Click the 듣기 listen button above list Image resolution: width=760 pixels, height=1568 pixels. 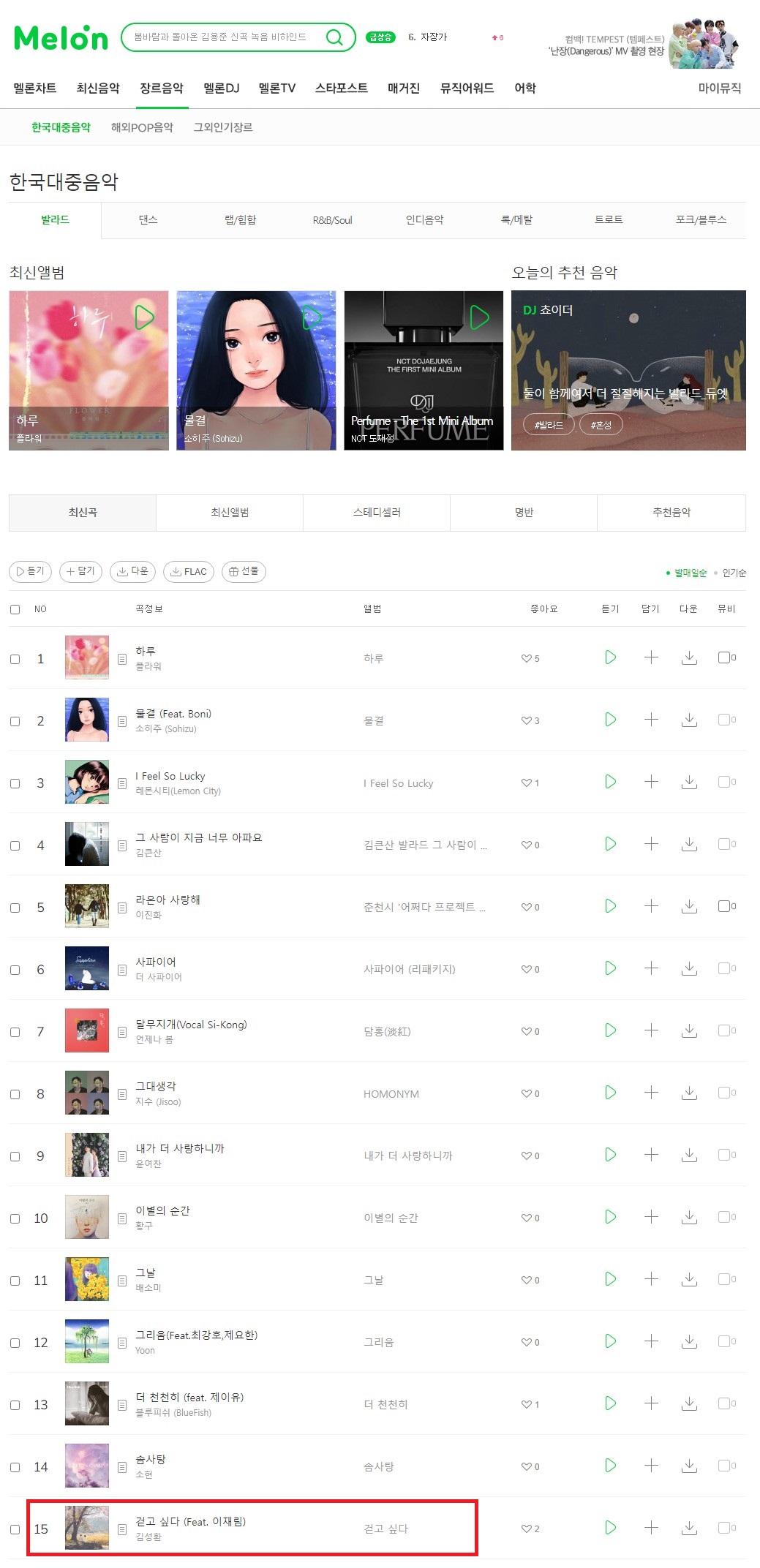(30, 571)
